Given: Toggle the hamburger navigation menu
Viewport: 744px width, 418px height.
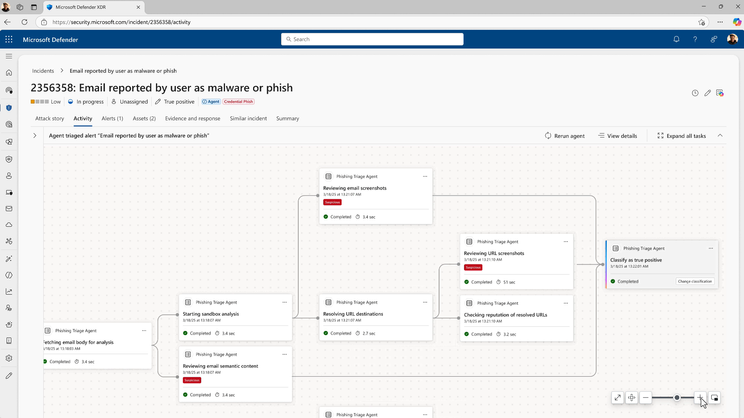Looking at the screenshot, I should click(x=9, y=56).
